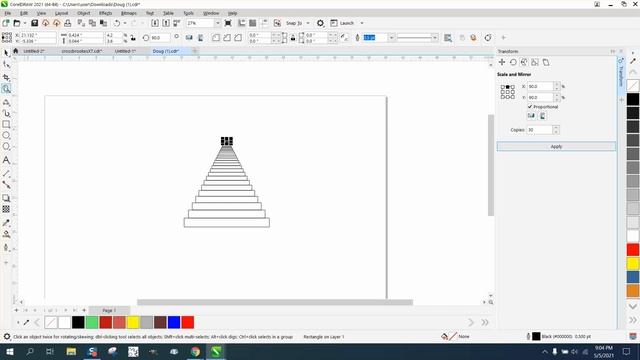This screenshot has height=360, width=640.
Task: Select the bottom-right anchor point
Action: (513, 97)
